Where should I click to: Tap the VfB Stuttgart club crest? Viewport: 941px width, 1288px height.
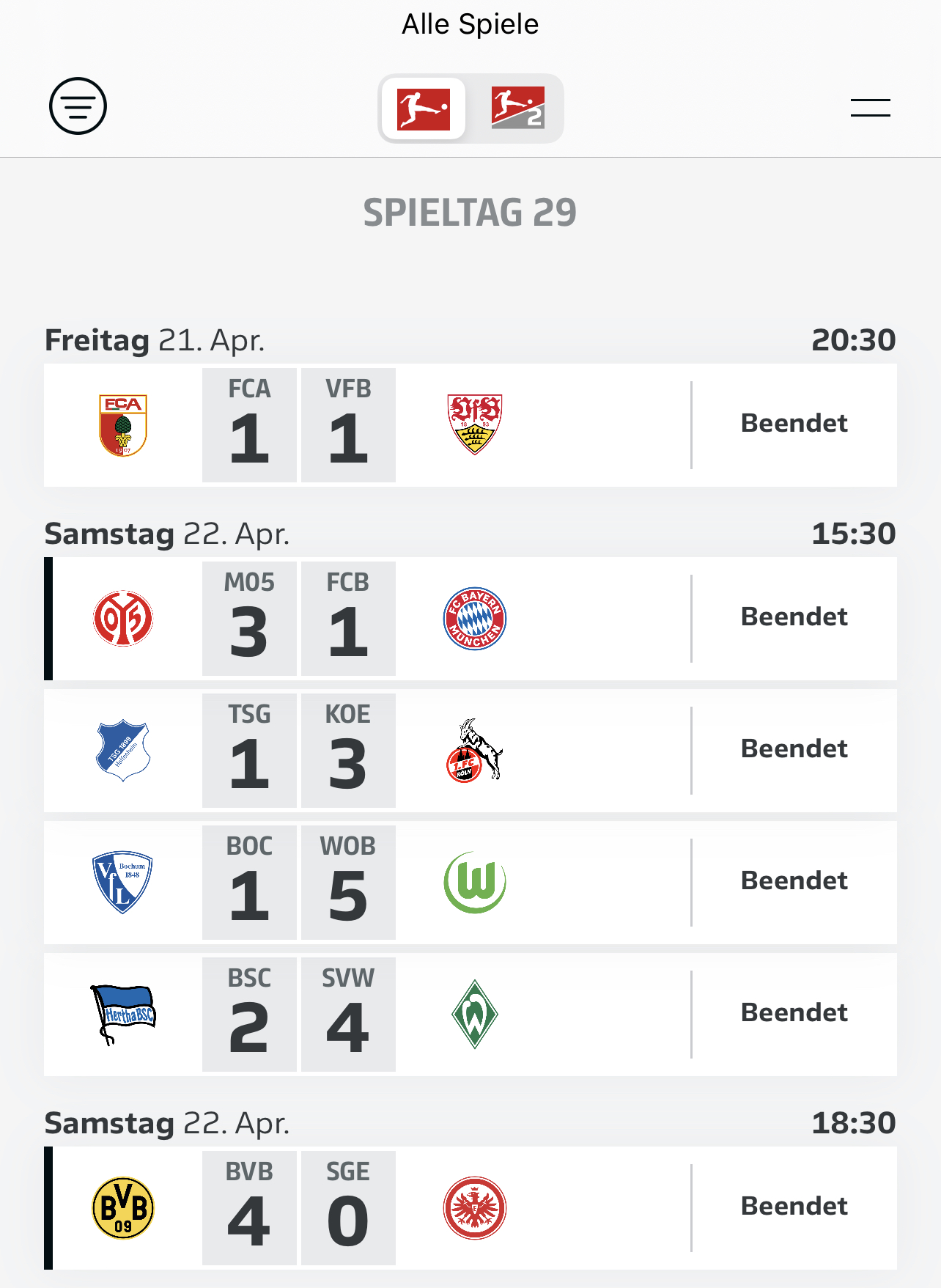[x=475, y=425]
